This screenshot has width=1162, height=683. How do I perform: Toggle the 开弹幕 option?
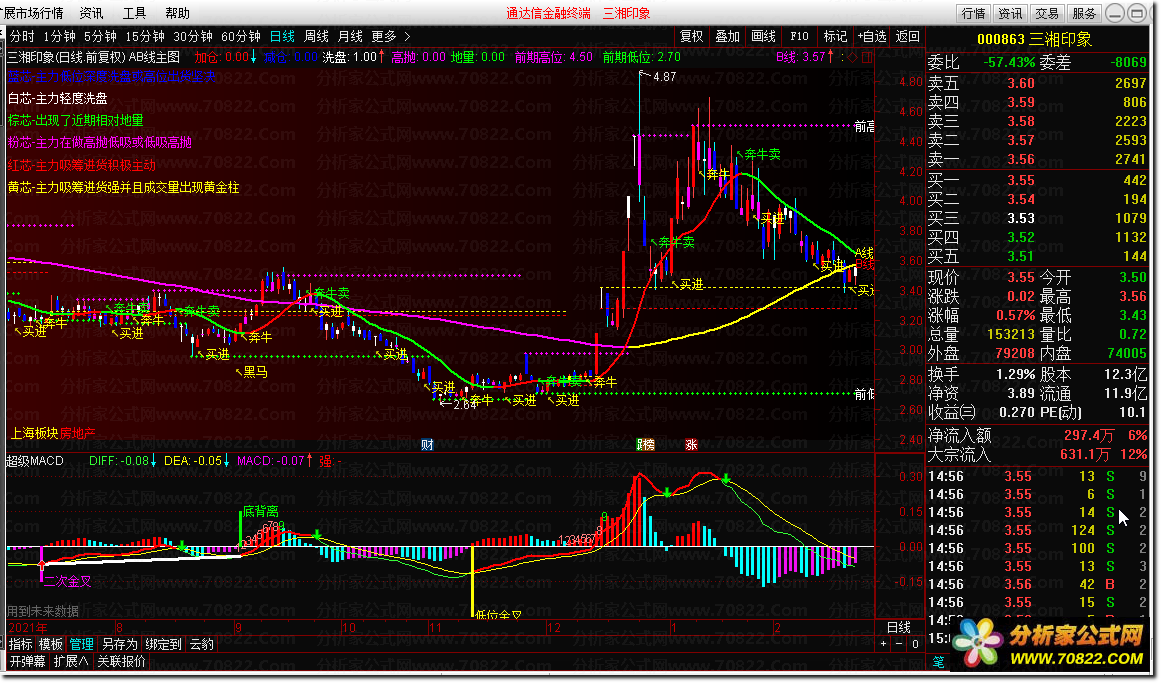coord(27,662)
